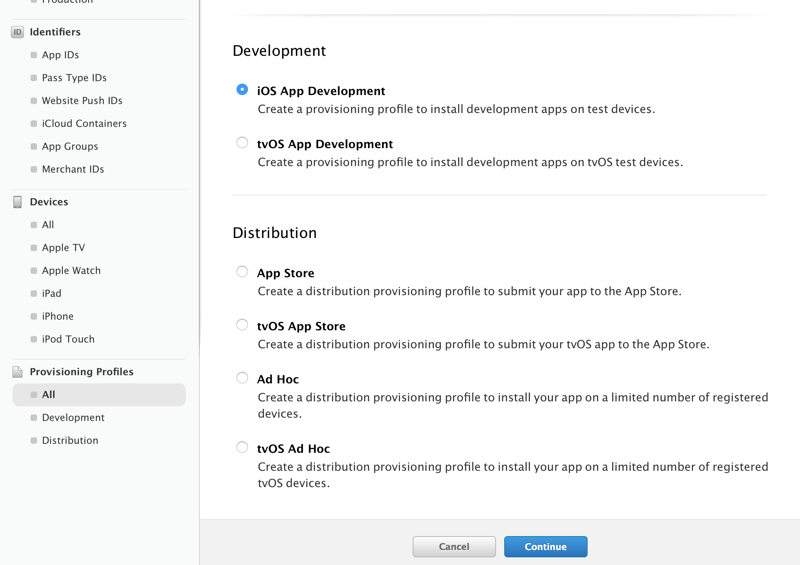
Task: Open Development provisioning profiles
Action: pos(73,418)
